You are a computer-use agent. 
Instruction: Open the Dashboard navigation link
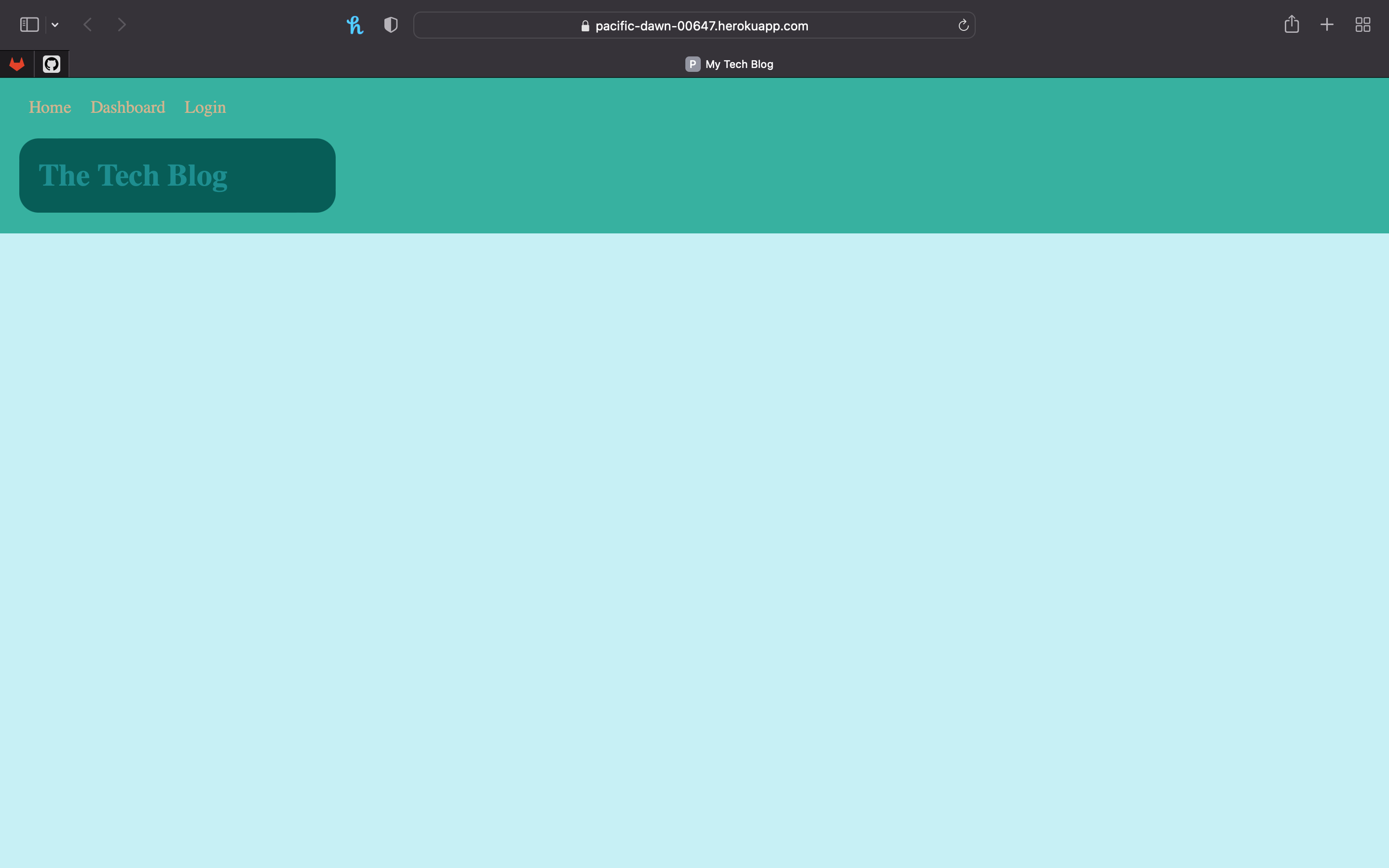(127, 108)
